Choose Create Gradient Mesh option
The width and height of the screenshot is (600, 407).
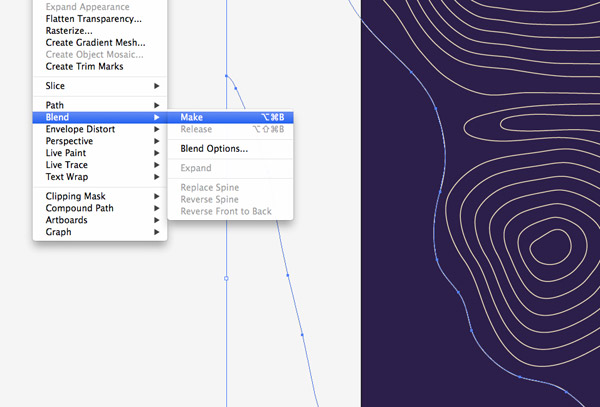[95, 43]
